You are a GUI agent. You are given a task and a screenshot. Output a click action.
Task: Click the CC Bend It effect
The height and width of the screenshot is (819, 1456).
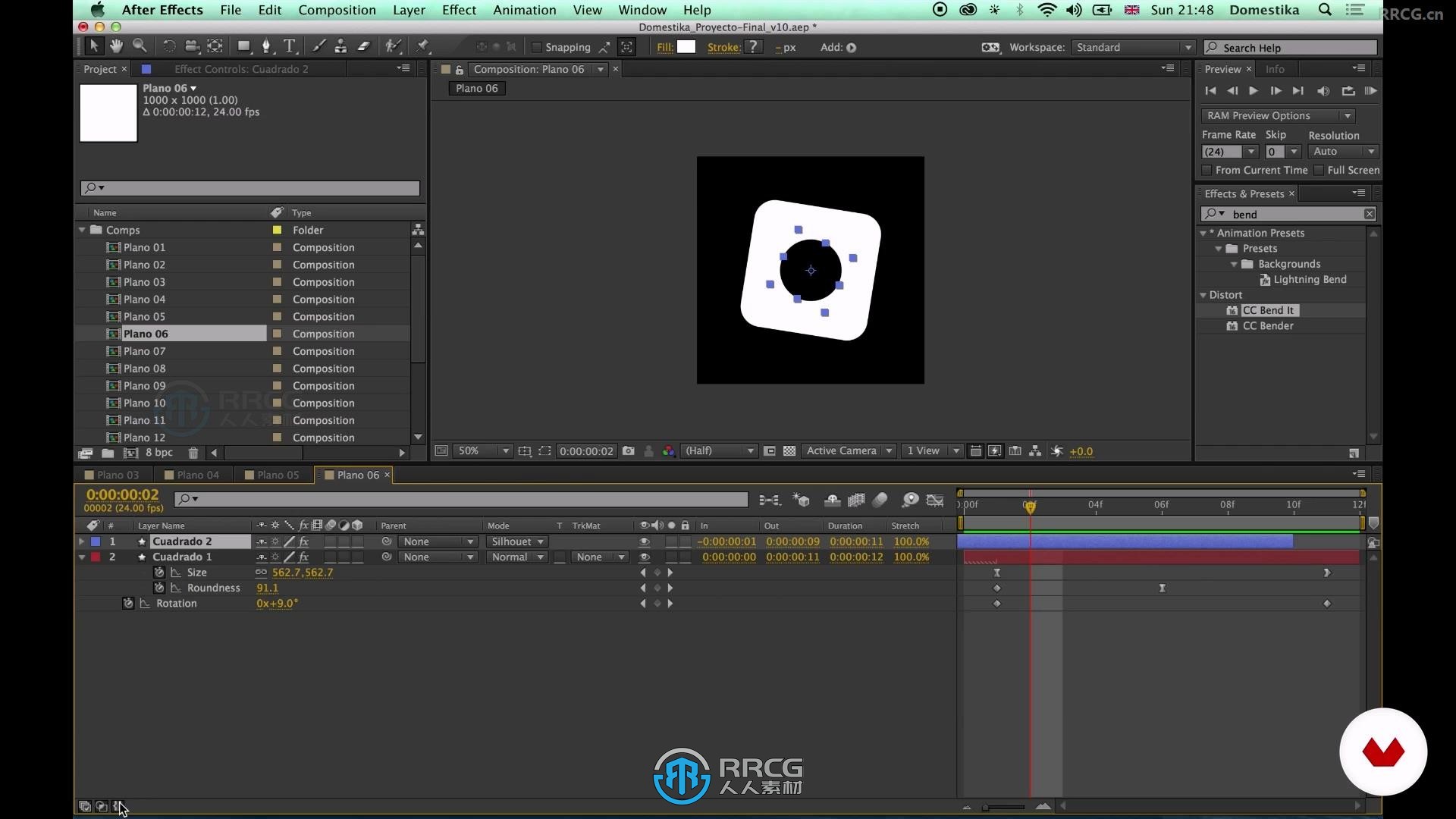tap(1266, 310)
